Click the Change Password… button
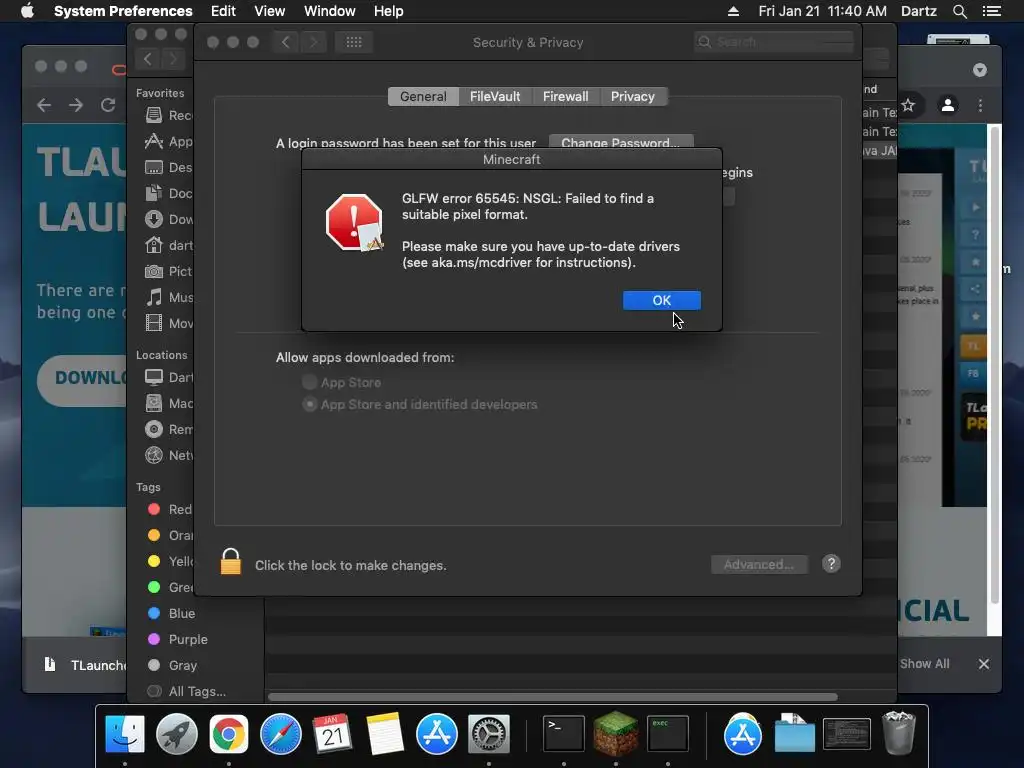1024x768 pixels. (620, 143)
